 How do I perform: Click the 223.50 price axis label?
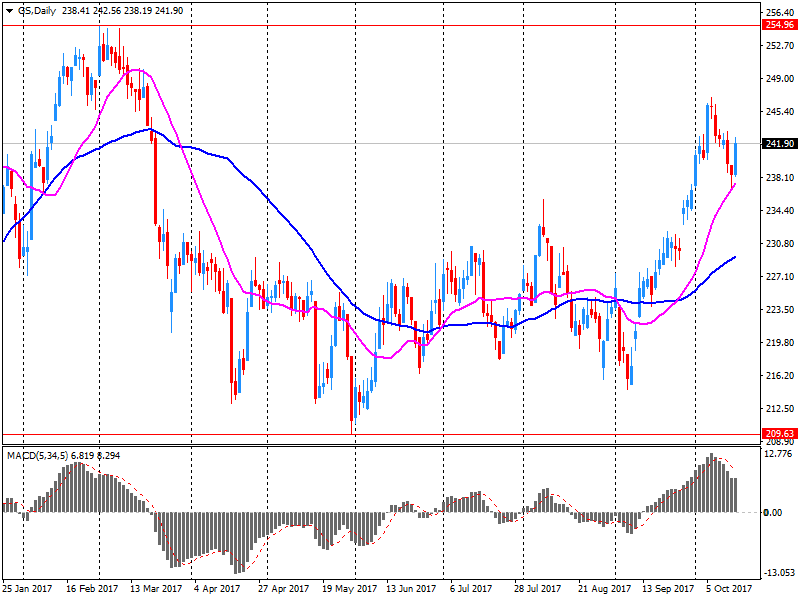[780, 309]
